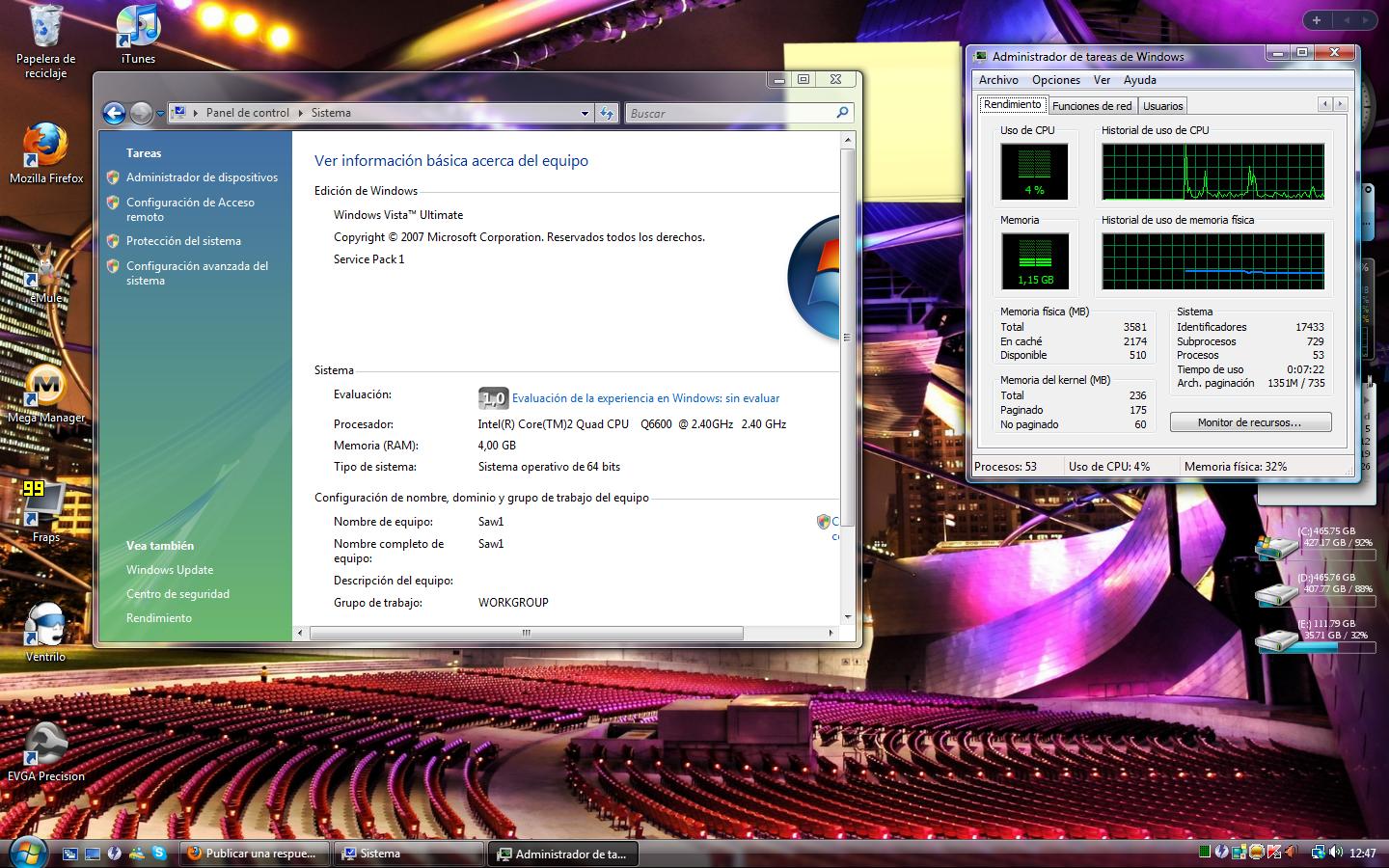Screen dimensions: 1389x868
Task: Click the Publicar una respuesta taskbar button
Action: click(255, 854)
